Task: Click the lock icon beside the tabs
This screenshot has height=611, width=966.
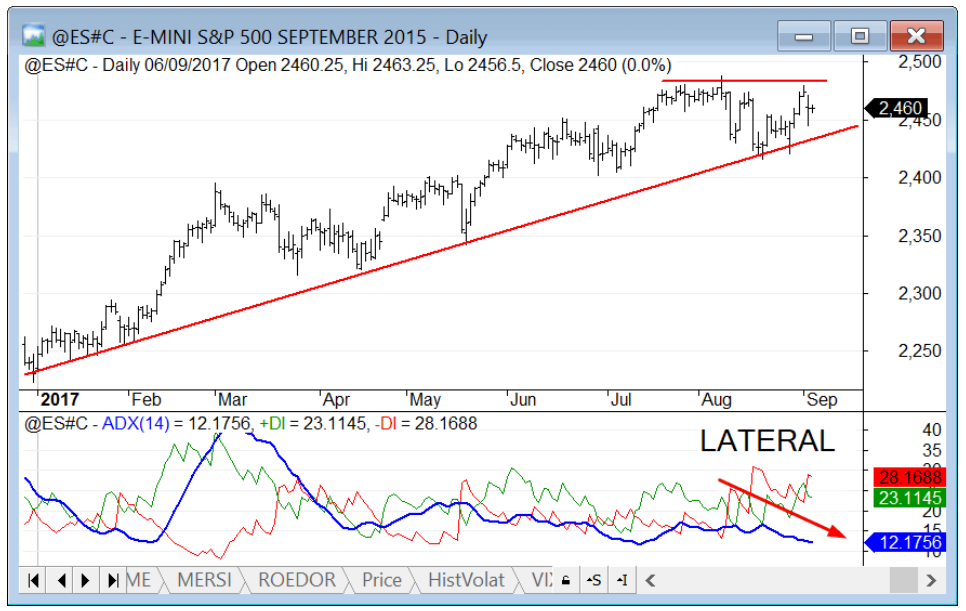Action: click(566, 580)
